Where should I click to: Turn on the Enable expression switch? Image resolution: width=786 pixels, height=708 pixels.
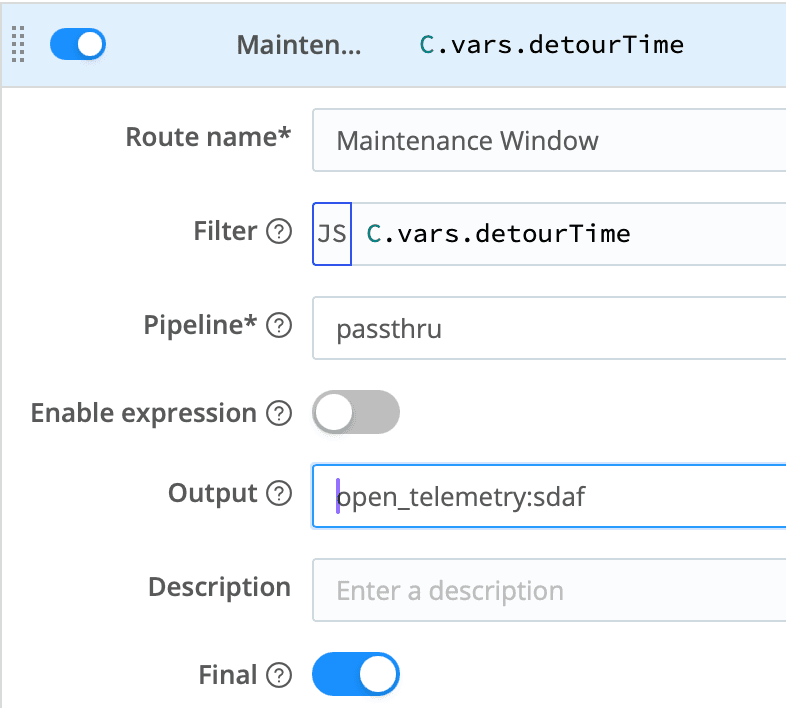[x=356, y=412]
